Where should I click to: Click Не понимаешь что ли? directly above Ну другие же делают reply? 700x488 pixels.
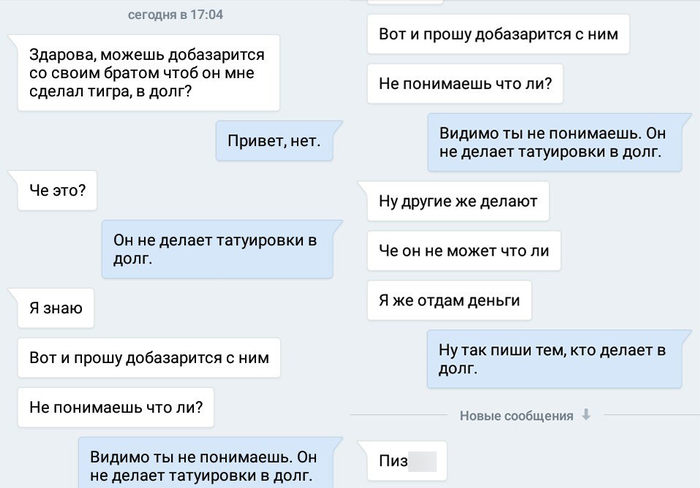click(x=465, y=84)
